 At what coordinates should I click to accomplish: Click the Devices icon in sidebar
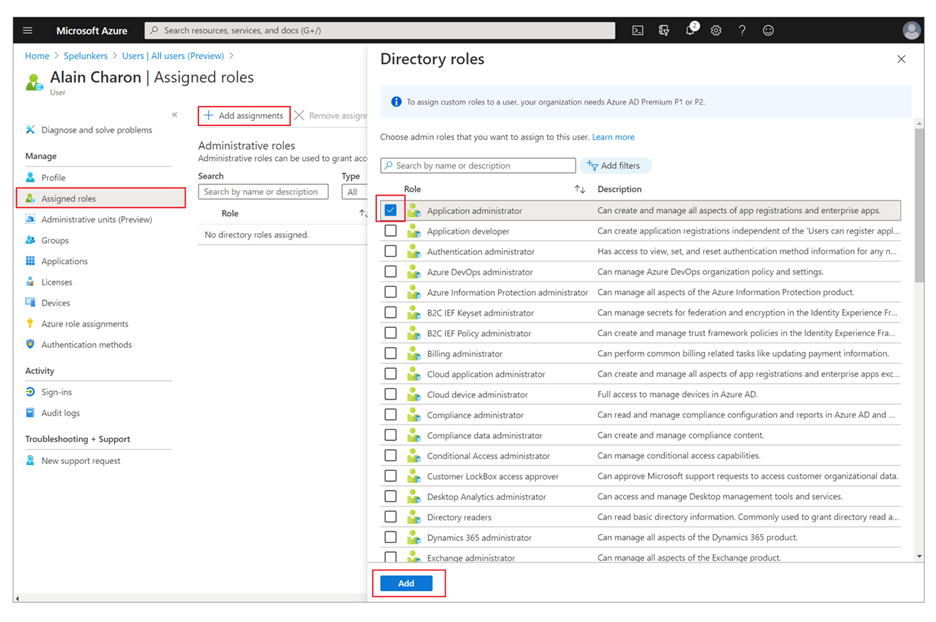30,303
